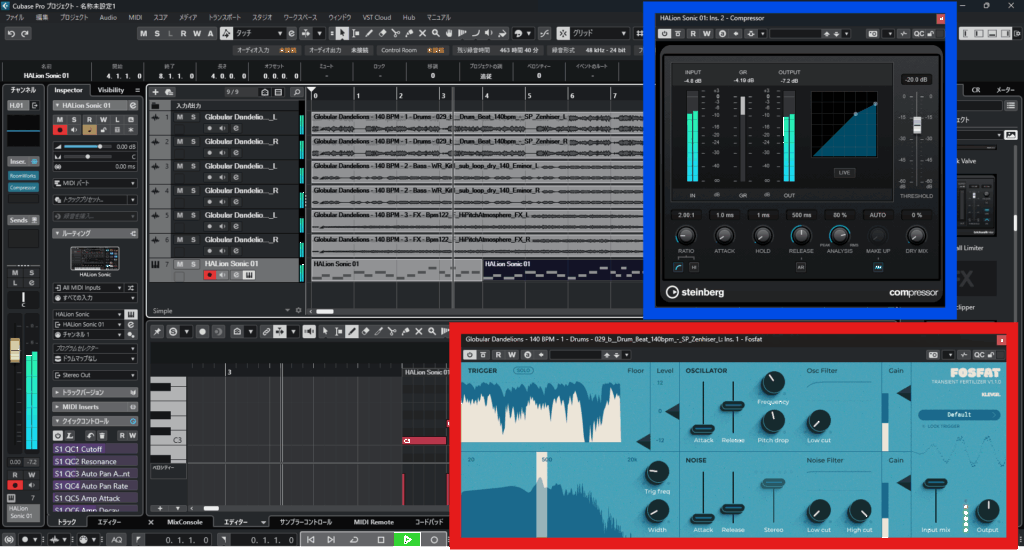This screenshot has width=1024, height=550.
Task: Adjust the Compressor THRESHOLD fader
Action: pyautogui.click(x=917, y=125)
